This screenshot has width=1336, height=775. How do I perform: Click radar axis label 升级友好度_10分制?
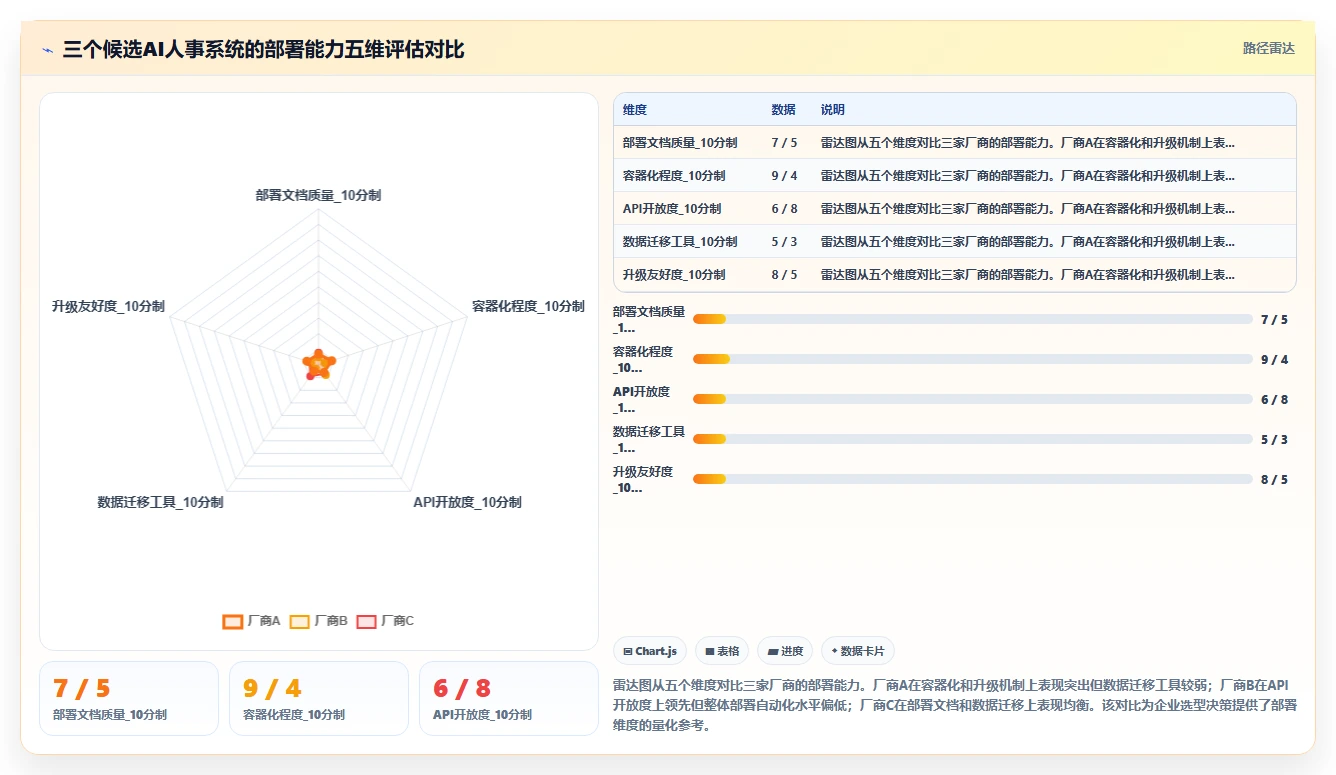[x=108, y=307]
